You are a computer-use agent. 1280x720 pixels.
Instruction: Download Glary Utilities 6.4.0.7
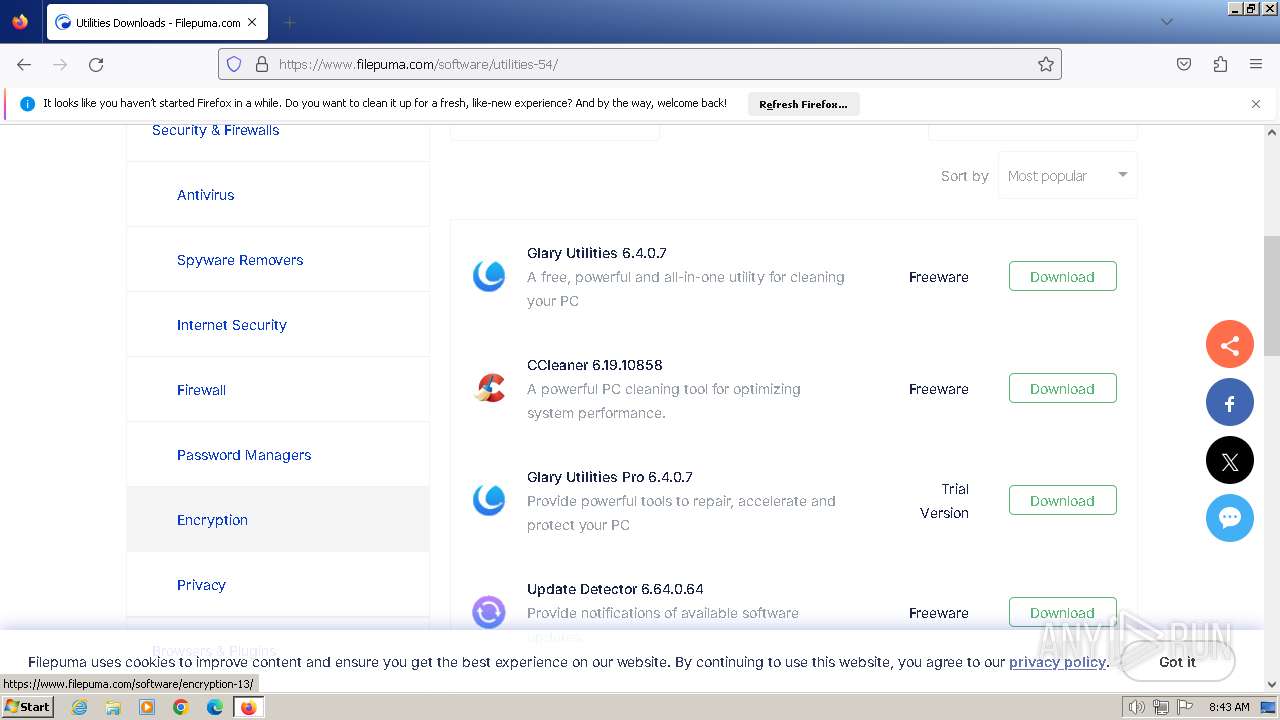pos(1062,277)
